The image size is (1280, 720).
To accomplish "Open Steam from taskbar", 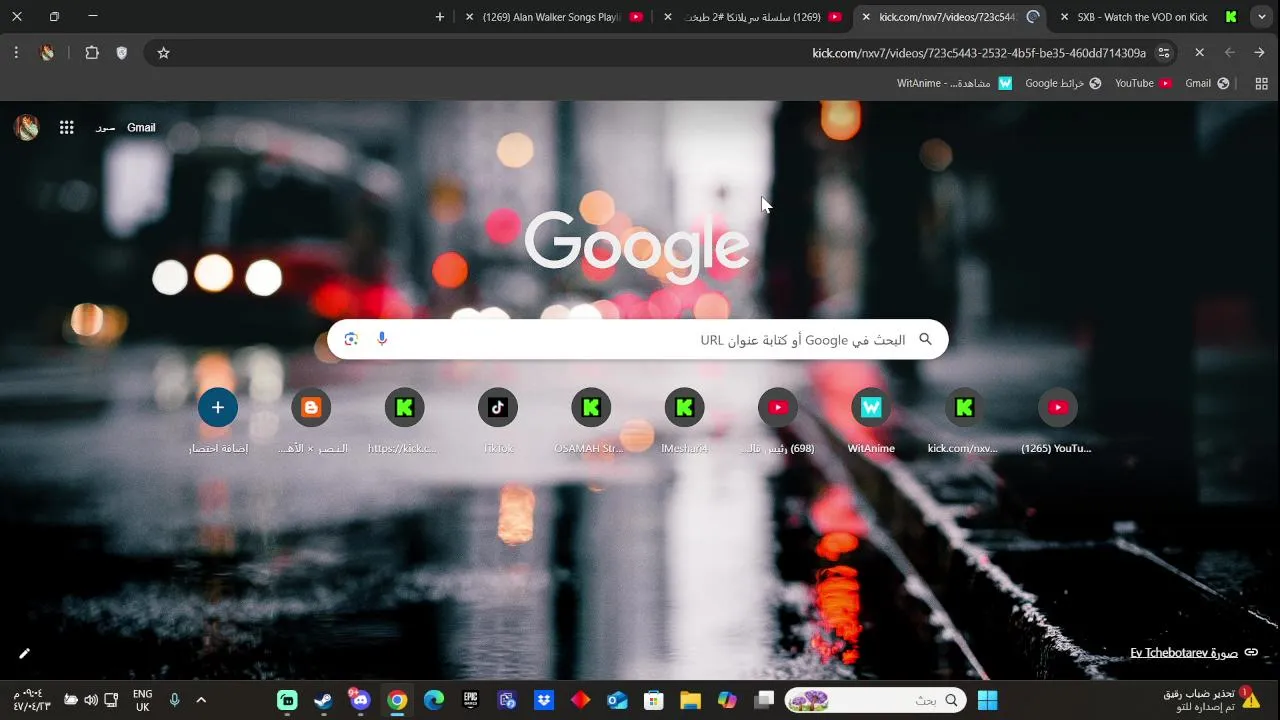I will point(323,700).
